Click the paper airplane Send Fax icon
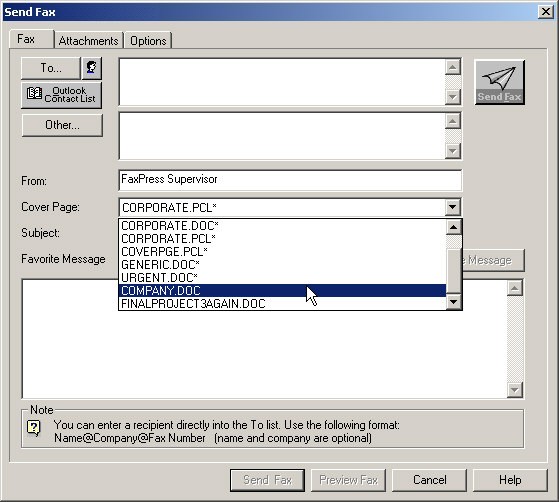 click(x=499, y=82)
